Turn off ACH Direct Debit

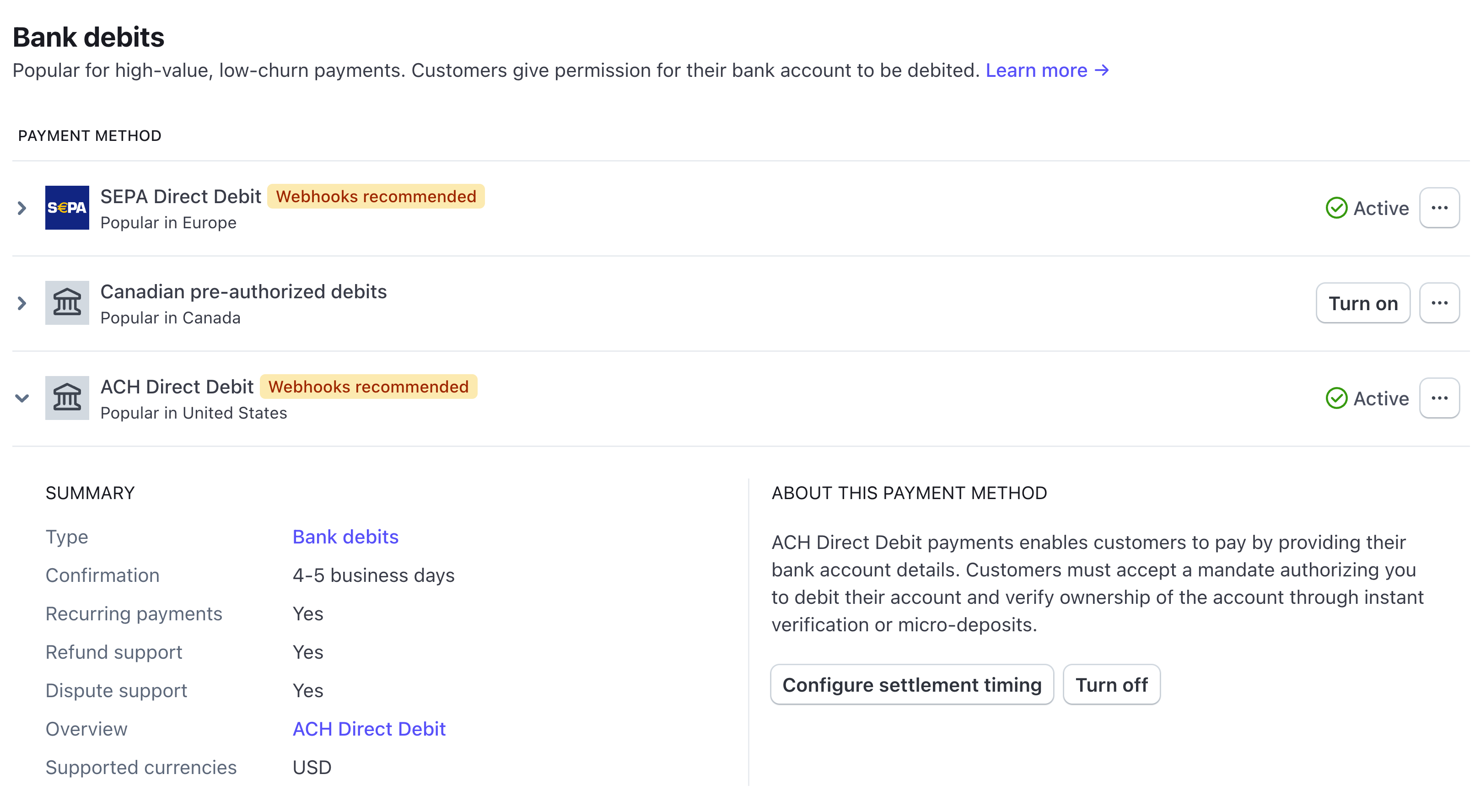click(1111, 684)
